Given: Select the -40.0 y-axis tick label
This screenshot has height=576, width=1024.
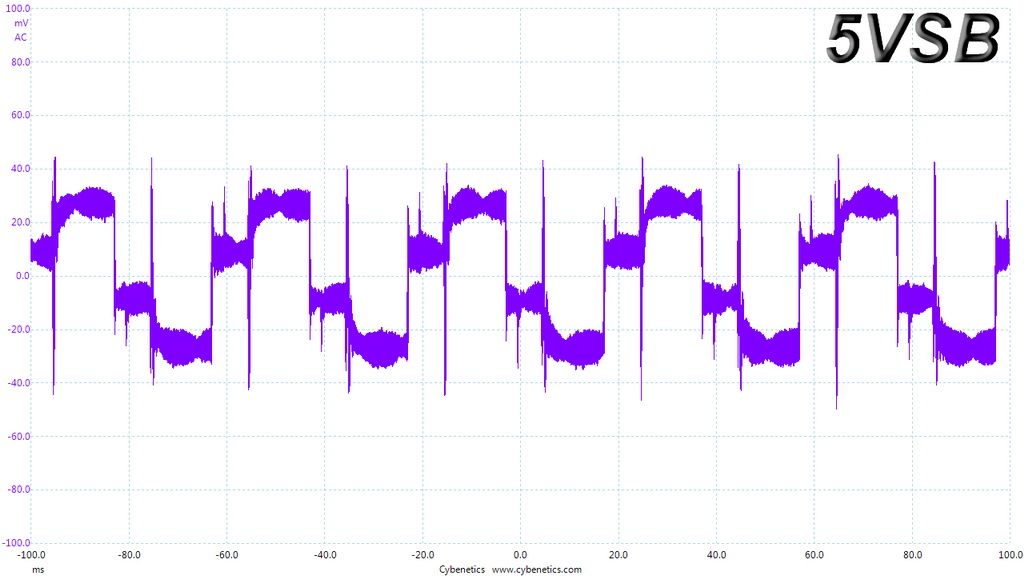Looking at the screenshot, I should [x=19, y=383].
